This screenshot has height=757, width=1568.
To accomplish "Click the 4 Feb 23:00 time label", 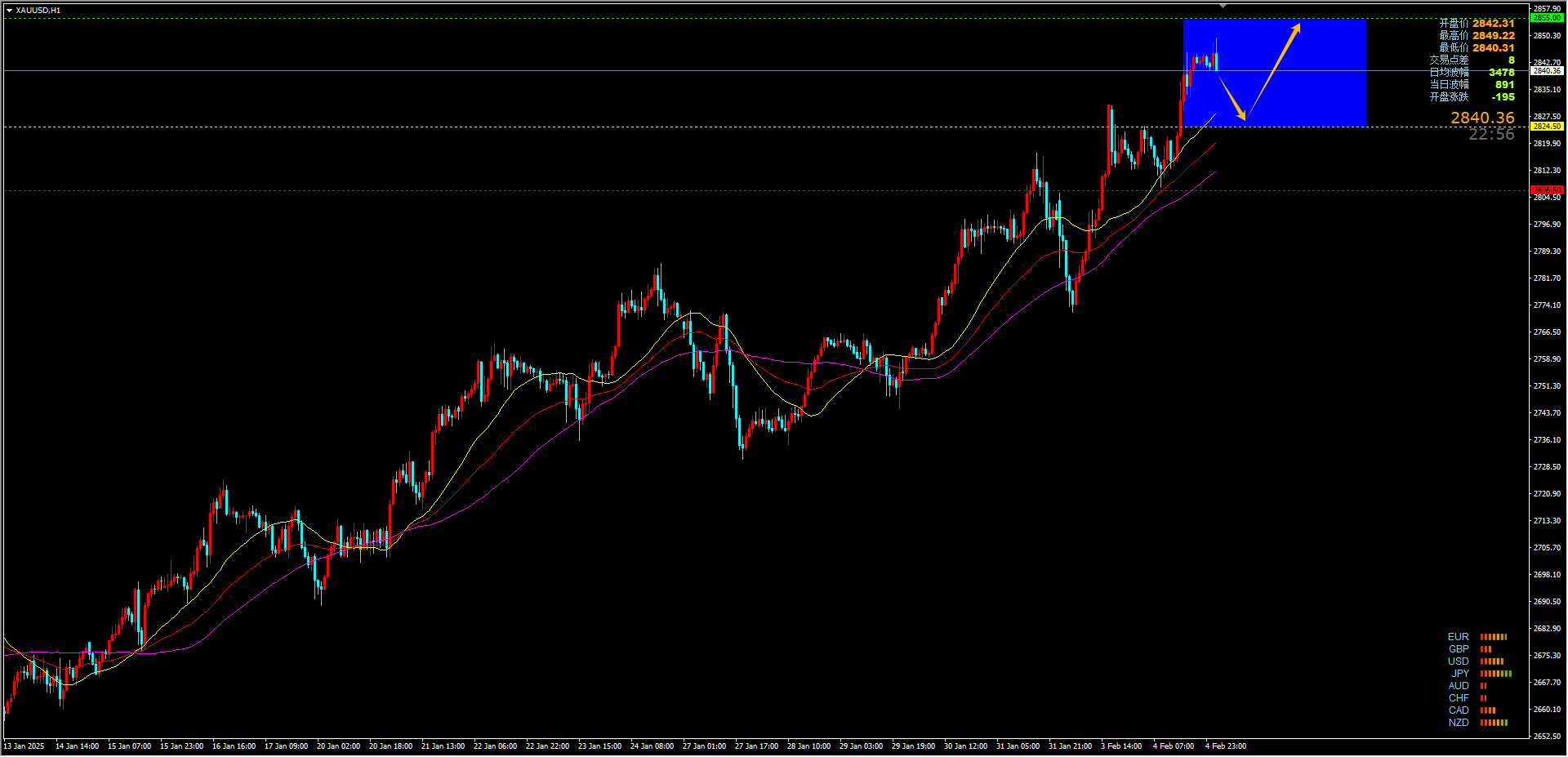I will pyautogui.click(x=1226, y=746).
